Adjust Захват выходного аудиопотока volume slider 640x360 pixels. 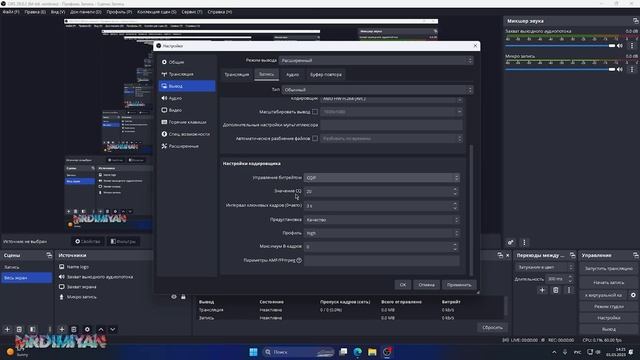coord(560,46)
